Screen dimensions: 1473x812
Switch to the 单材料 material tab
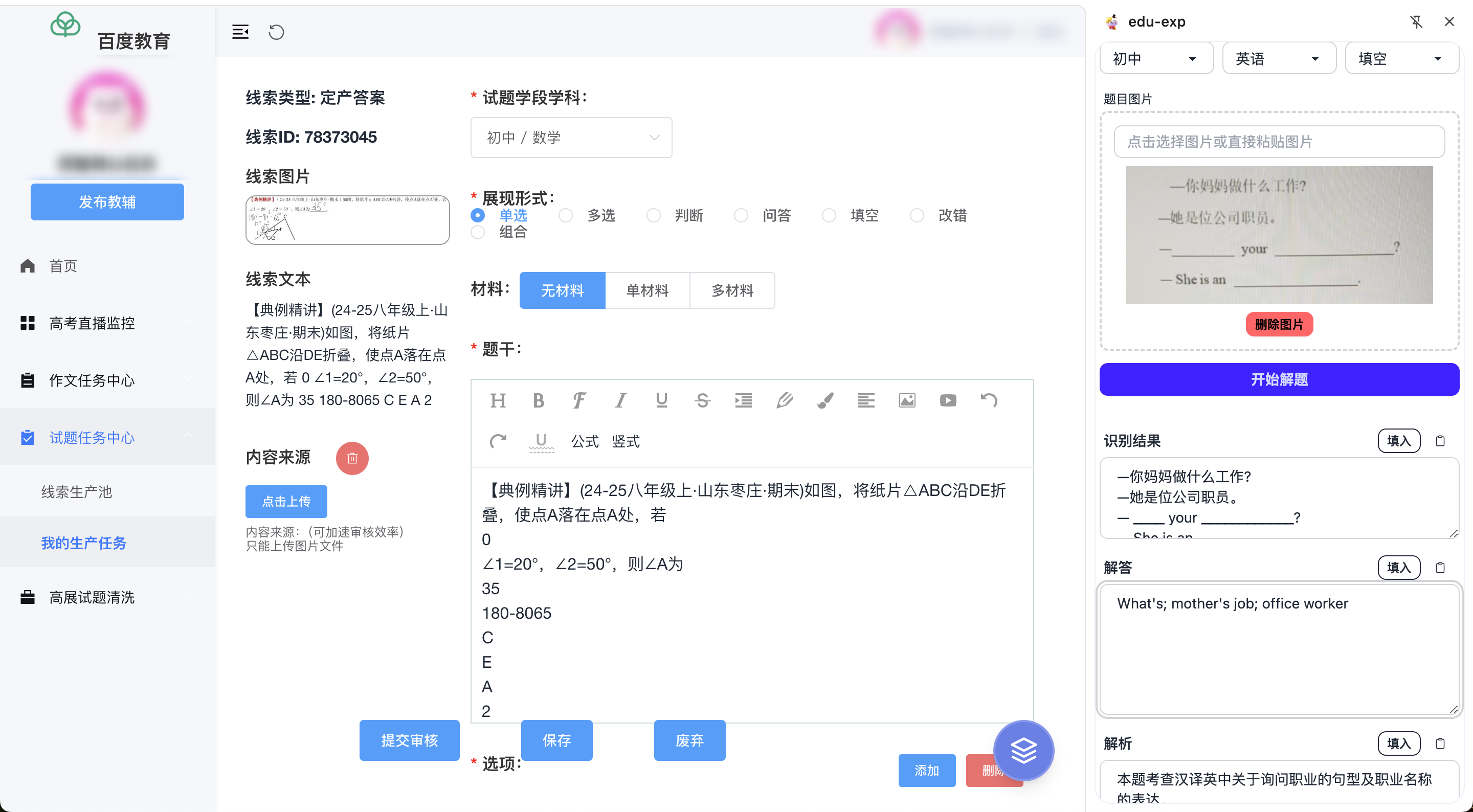click(648, 290)
